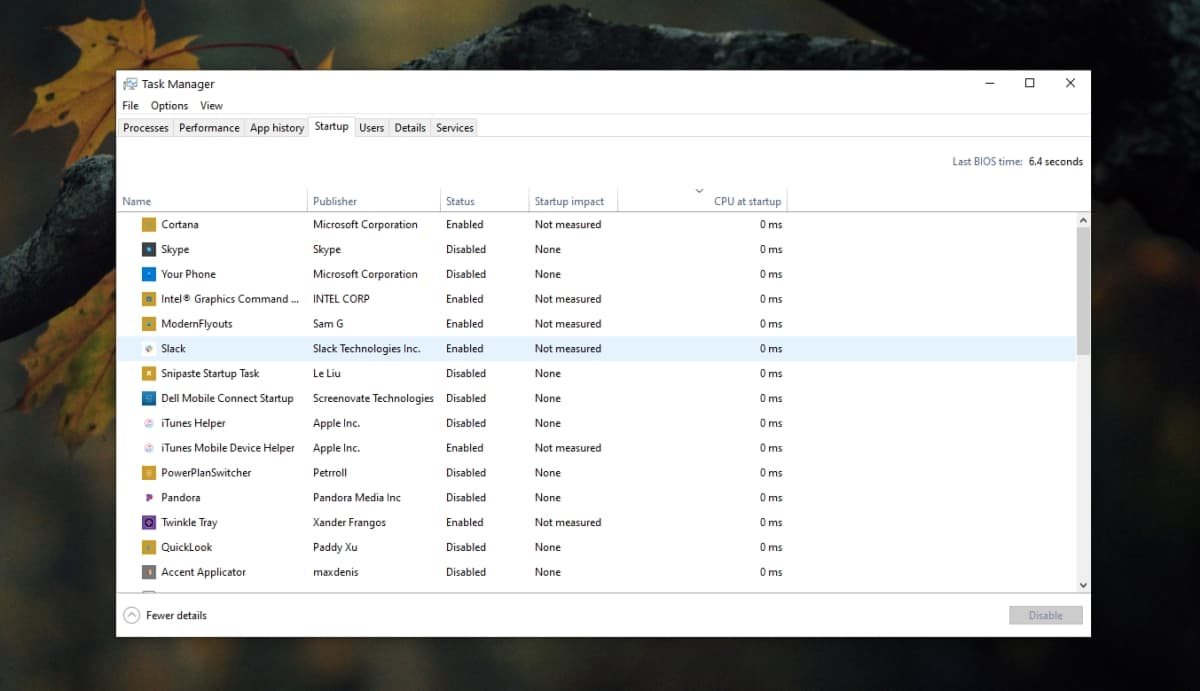Open the File menu
1200x691 pixels.
point(130,106)
